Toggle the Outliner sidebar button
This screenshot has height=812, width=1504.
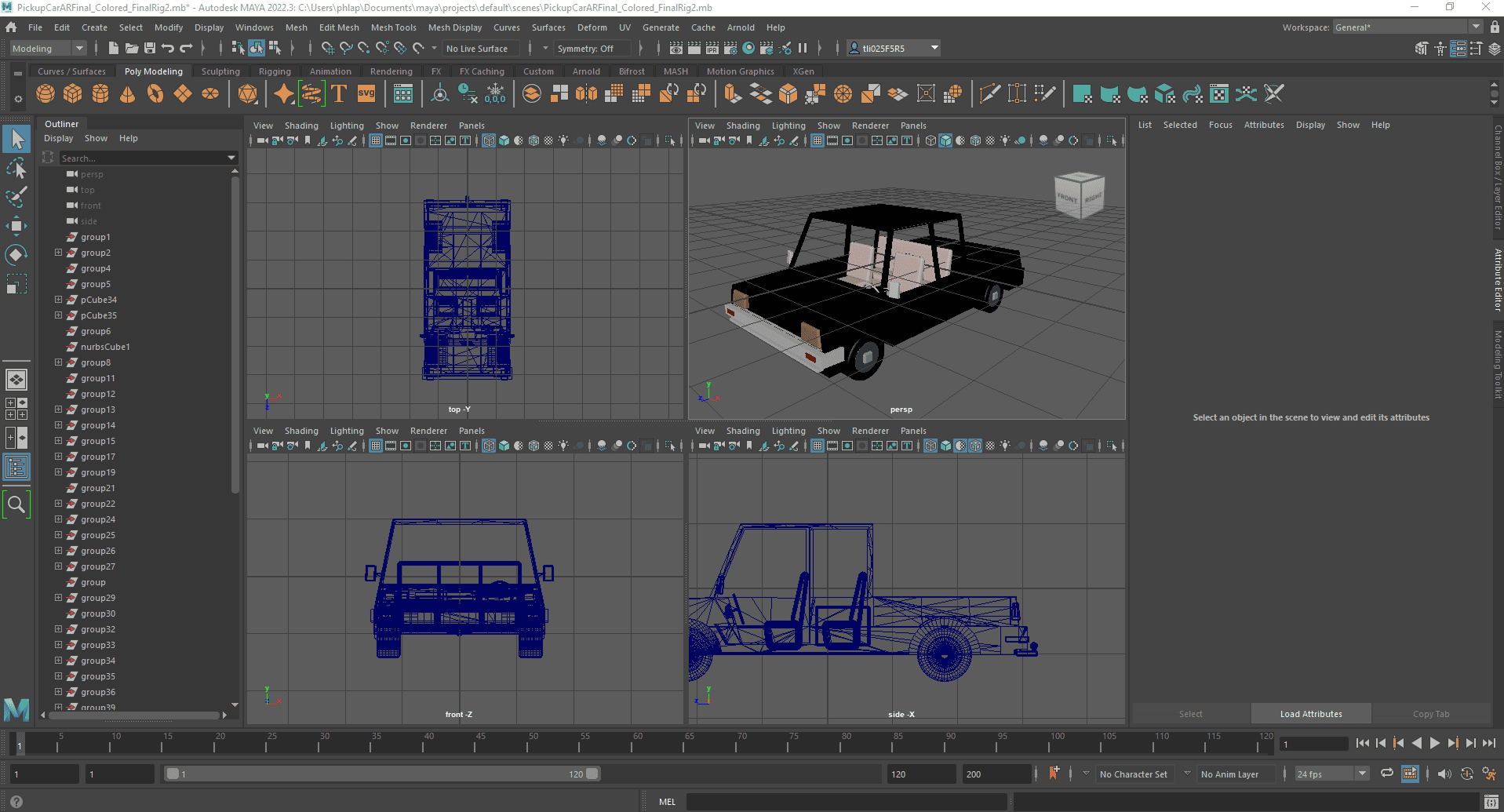point(16,468)
